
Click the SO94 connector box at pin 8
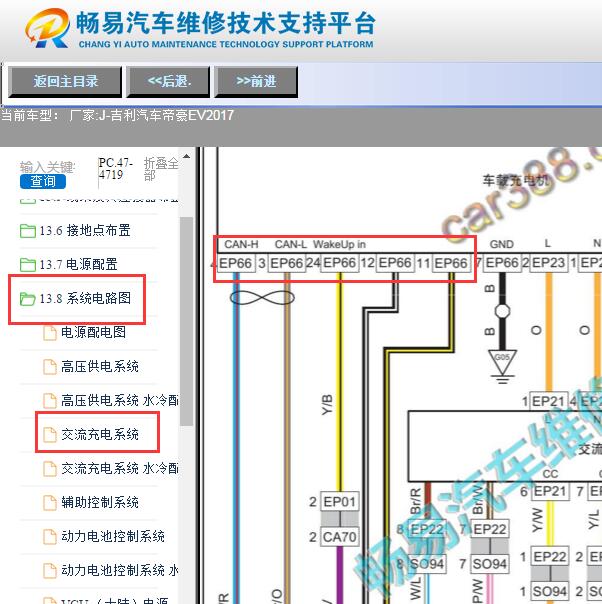[x=427, y=564]
